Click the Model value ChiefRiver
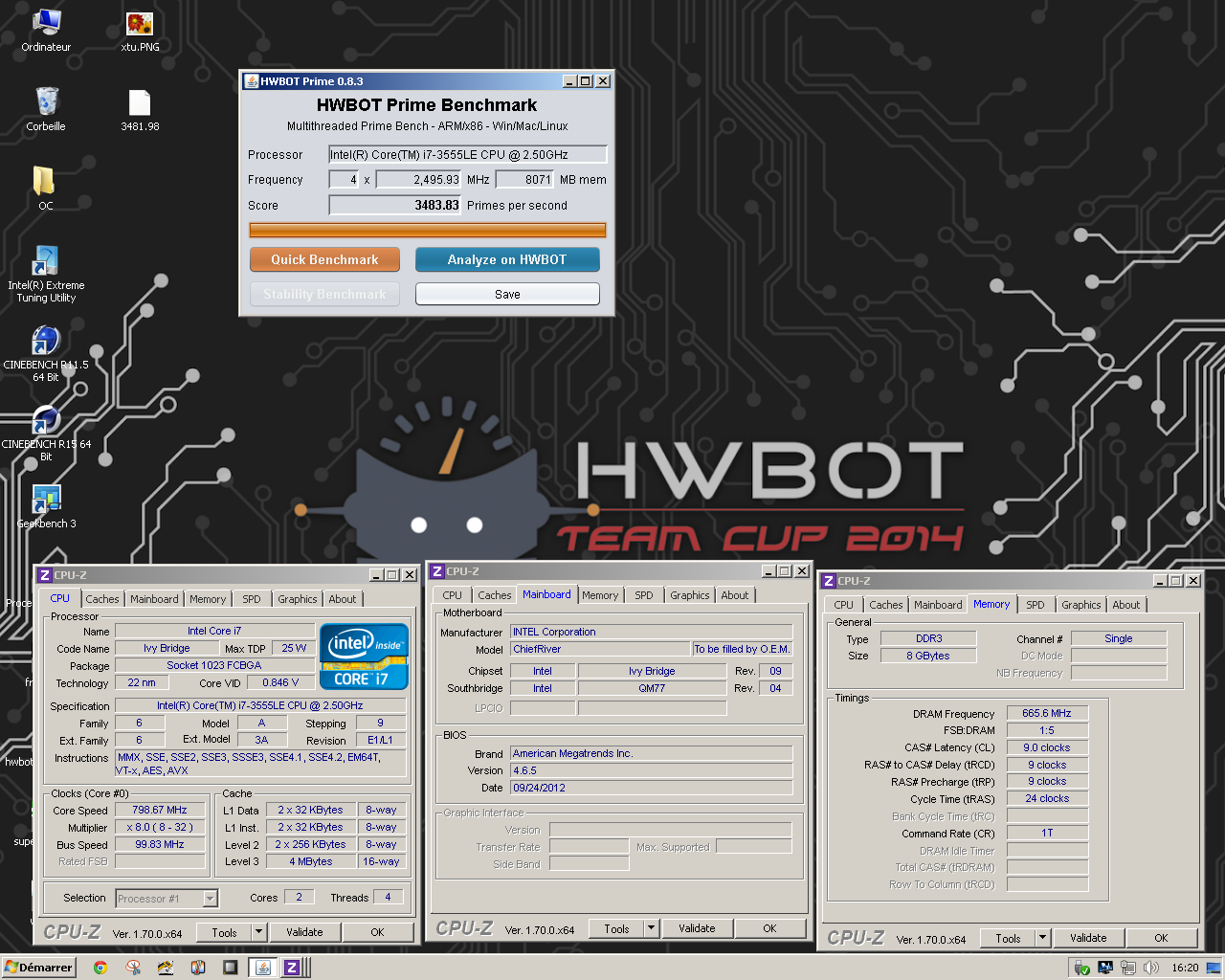This screenshot has height=980, width=1225. [x=599, y=649]
